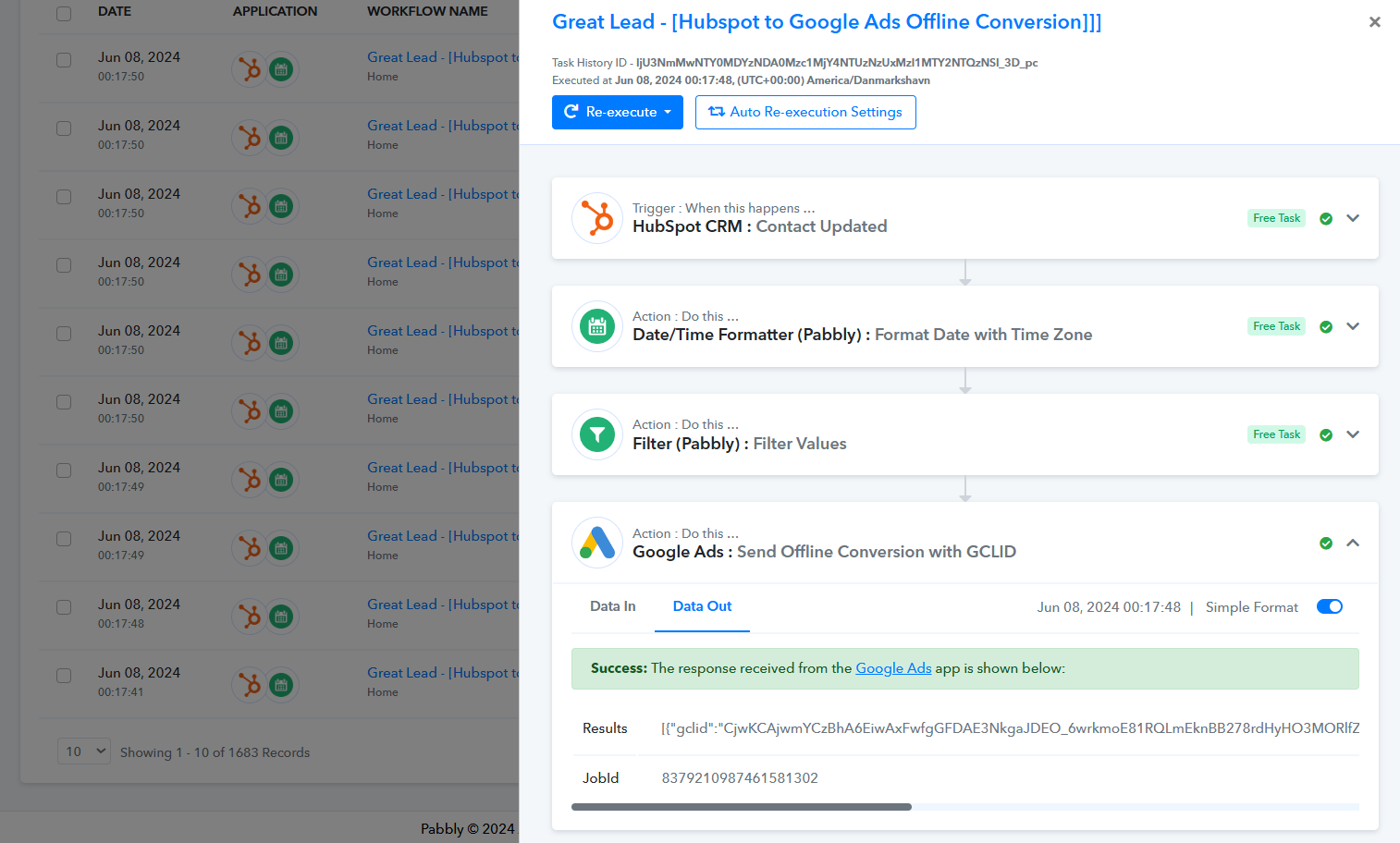Click 'Home' folder text in 00:17:48 row
The width and height of the screenshot is (1400, 843).
383,624
